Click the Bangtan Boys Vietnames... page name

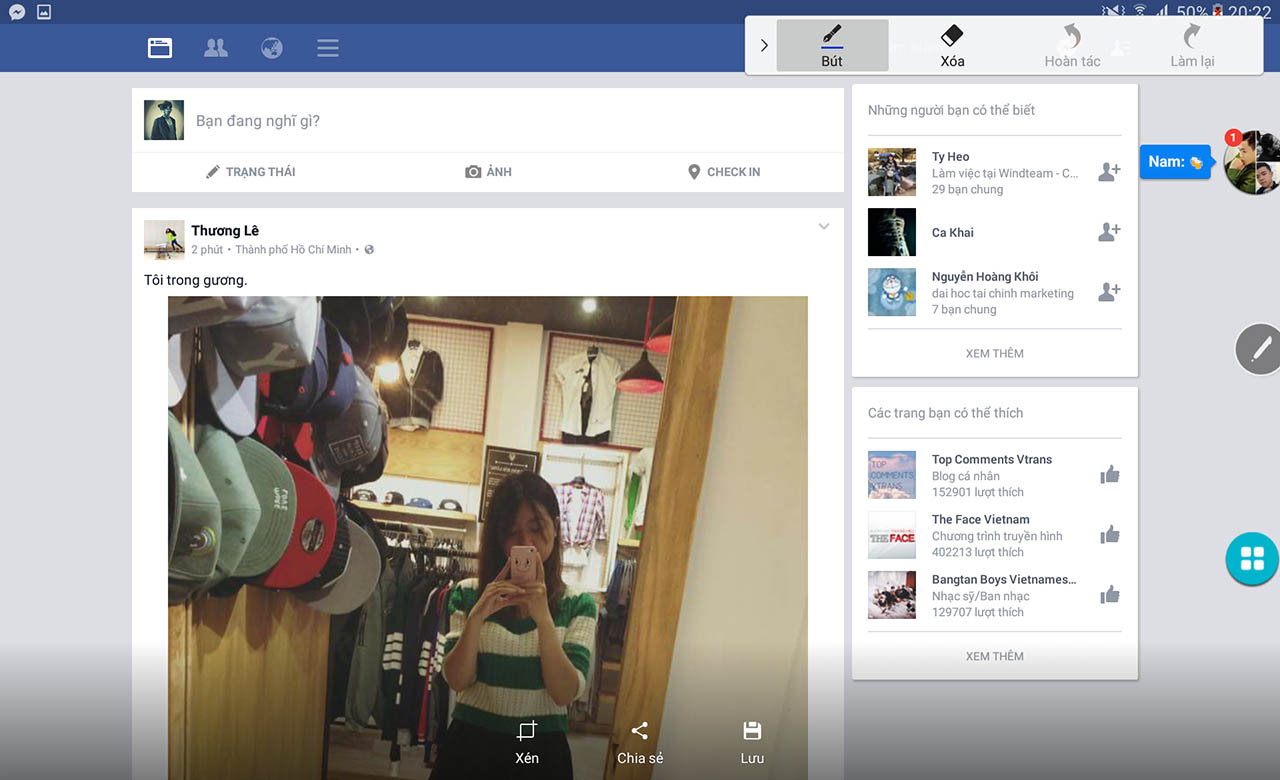pyautogui.click(x=1004, y=580)
